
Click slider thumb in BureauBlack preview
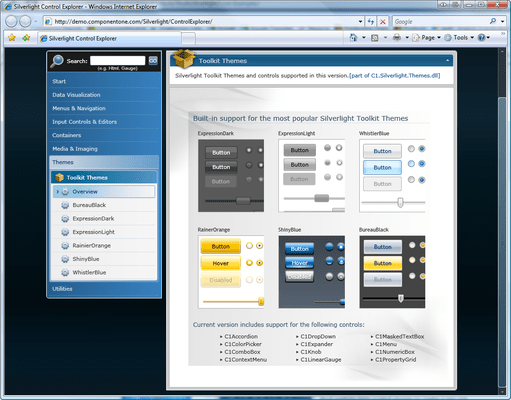pyautogui.click(x=401, y=298)
